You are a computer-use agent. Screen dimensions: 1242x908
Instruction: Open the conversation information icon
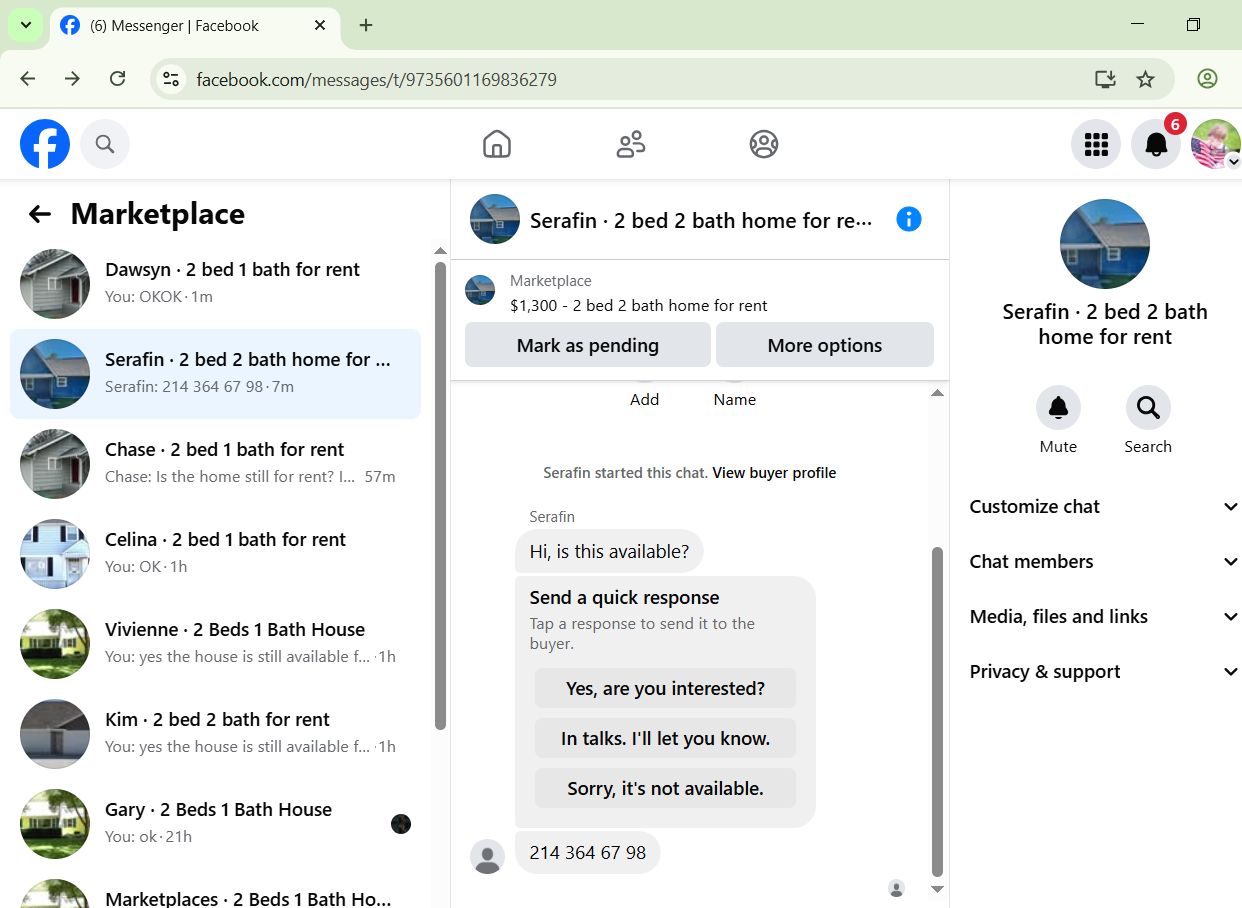[909, 219]
